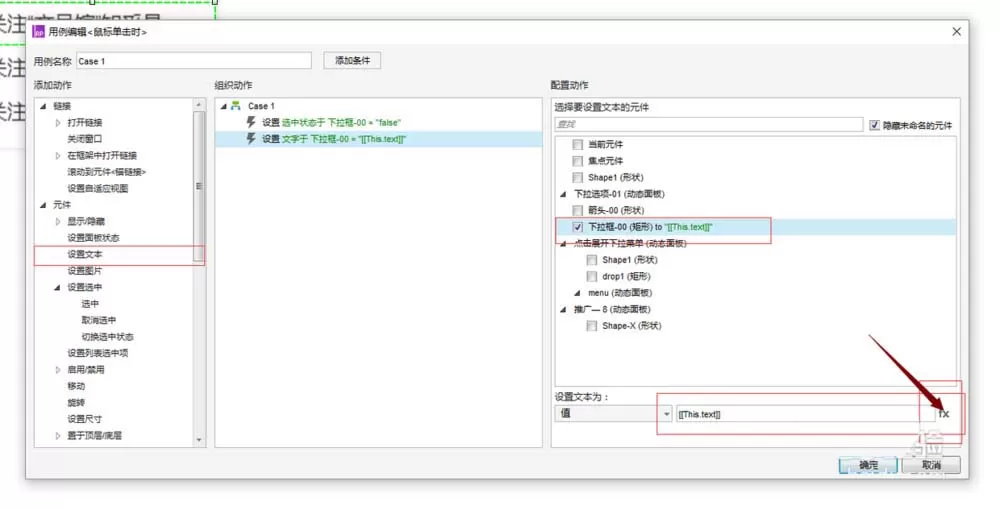Check the 当前元件 checkbox
The image size is (1000, 510).
point(578,145)
